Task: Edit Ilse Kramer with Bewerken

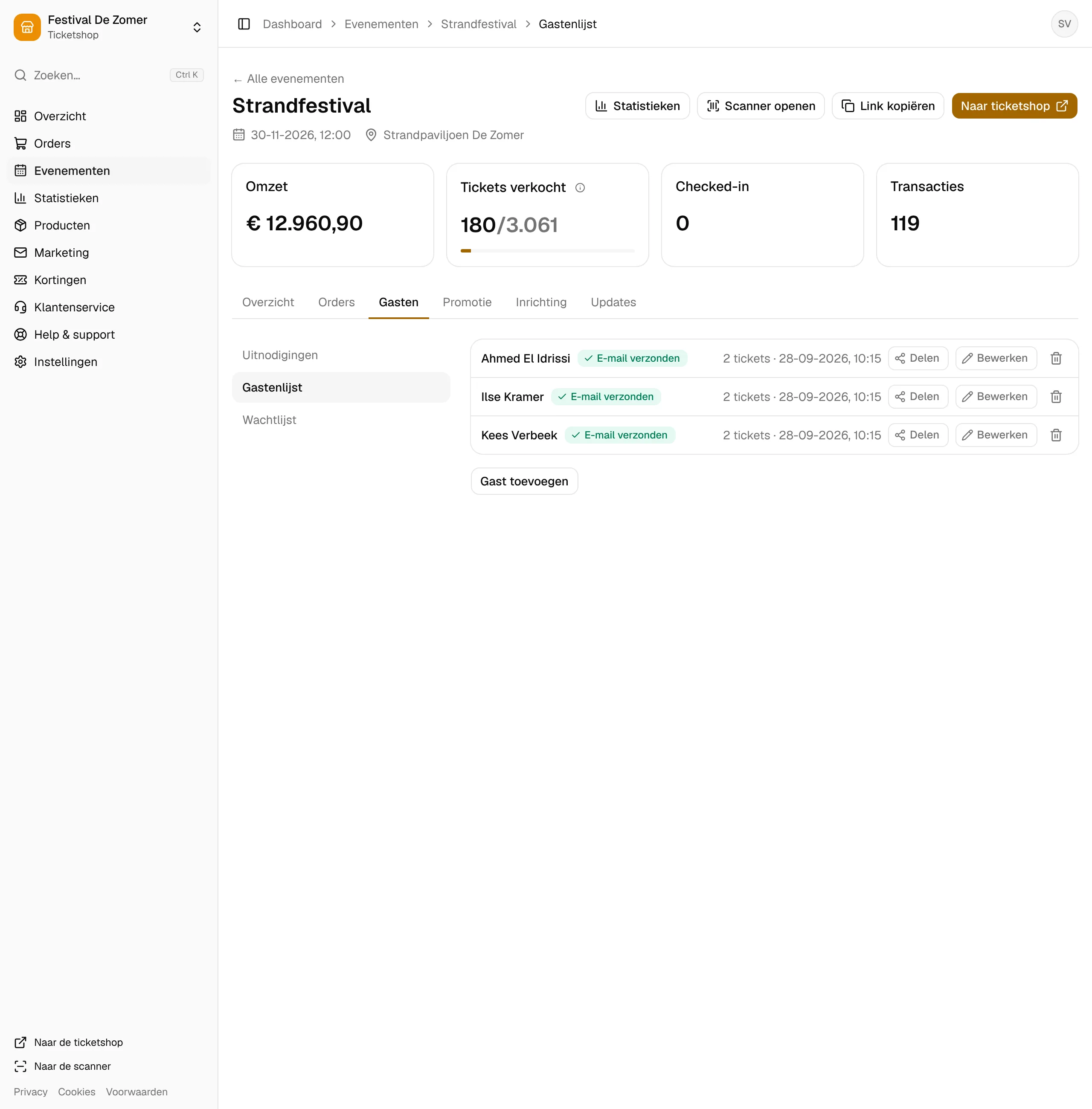Action: tap(996, 397)
